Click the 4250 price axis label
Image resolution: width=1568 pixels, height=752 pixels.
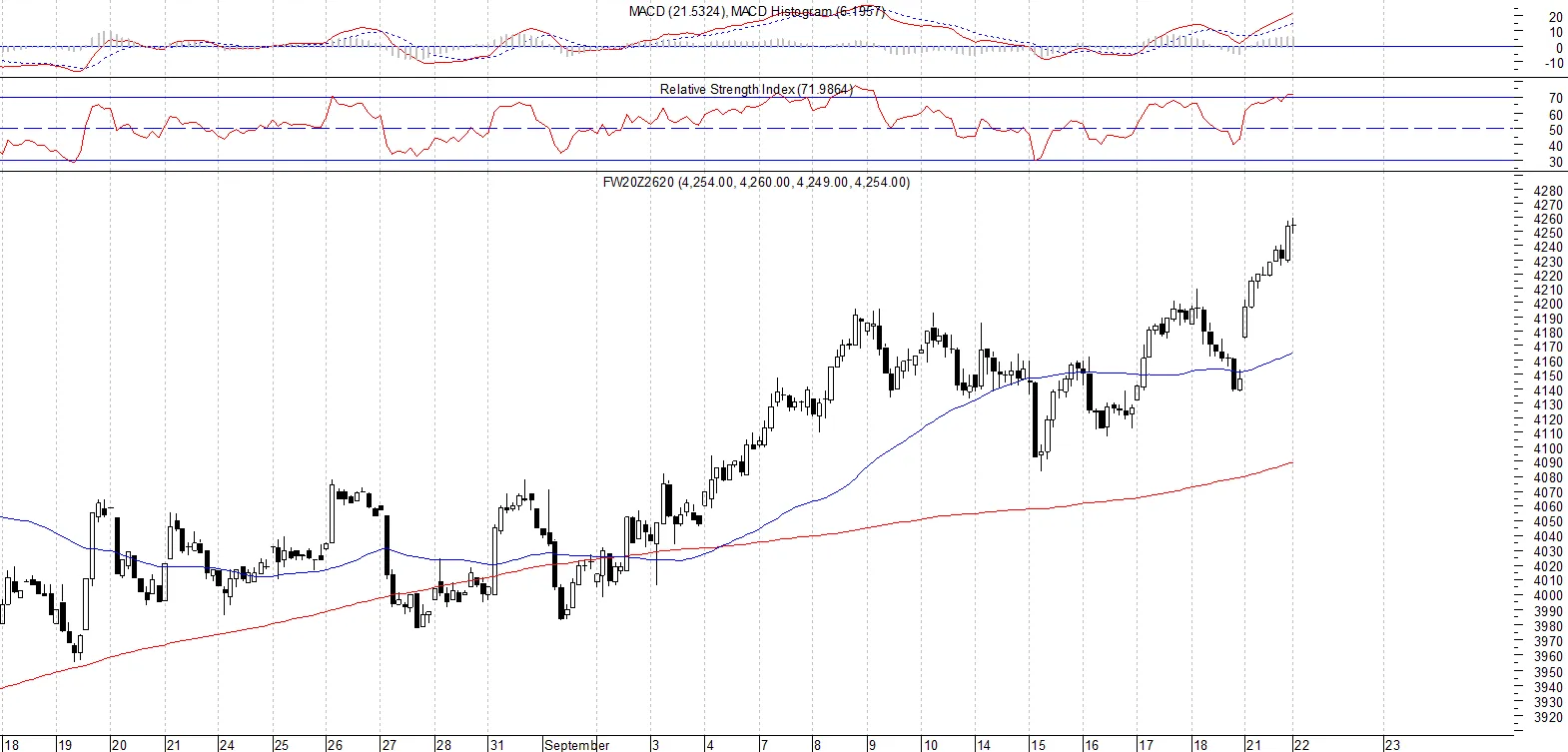(x=1548, y=234)
